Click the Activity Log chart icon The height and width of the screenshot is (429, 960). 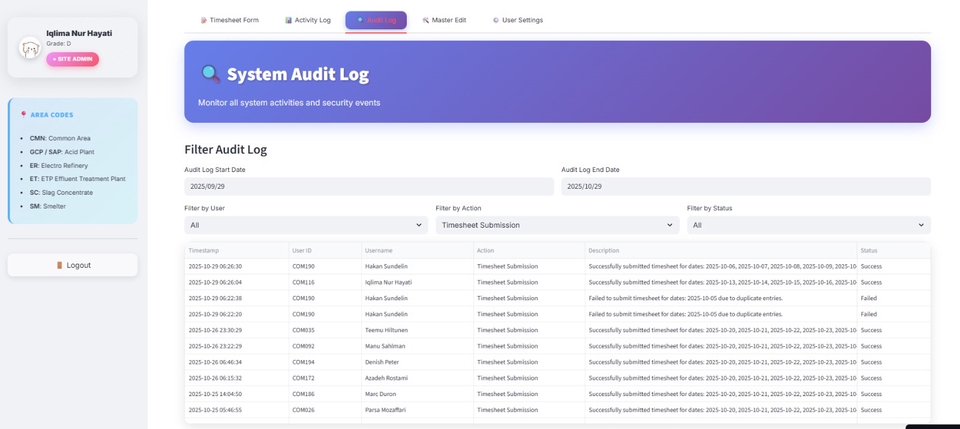288,20
